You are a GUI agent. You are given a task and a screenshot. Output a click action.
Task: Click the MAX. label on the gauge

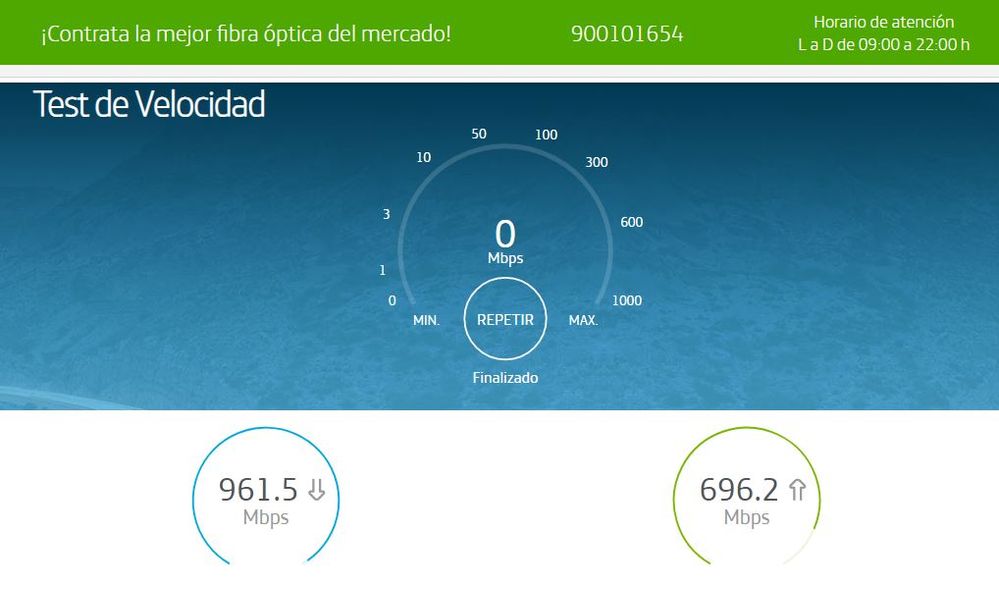[583, 320]
